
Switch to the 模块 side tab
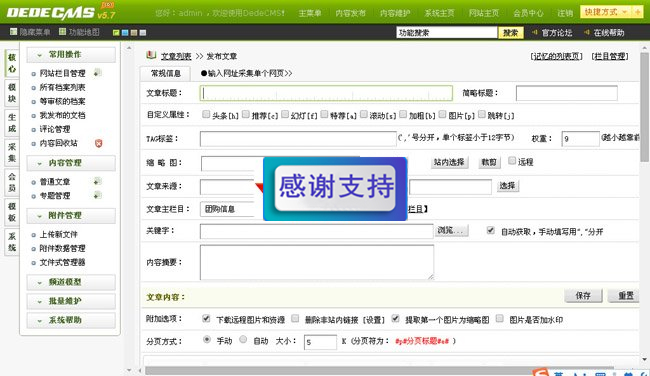(x=12, y=93)
